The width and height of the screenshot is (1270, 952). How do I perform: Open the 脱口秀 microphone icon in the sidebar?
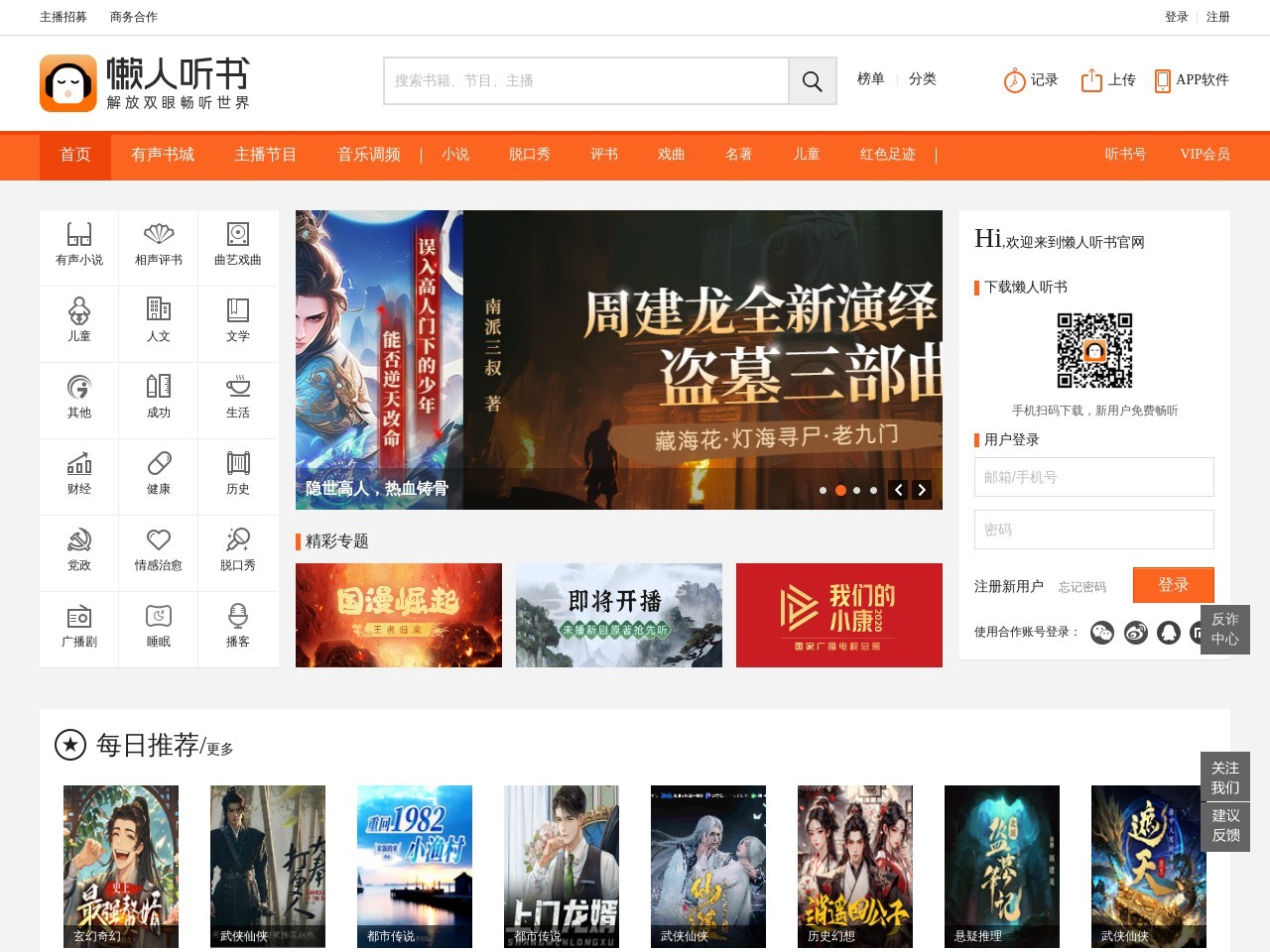coord(238,539)
